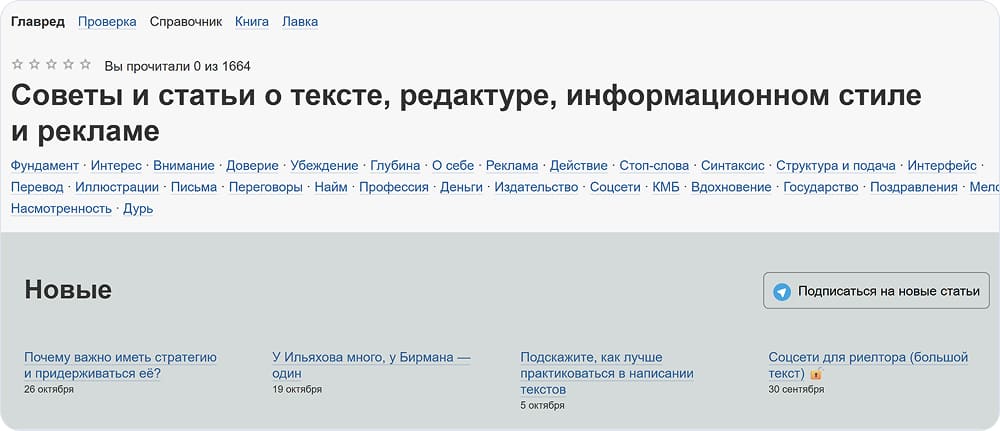Open the Глубина topic

(x=395, y=166)
